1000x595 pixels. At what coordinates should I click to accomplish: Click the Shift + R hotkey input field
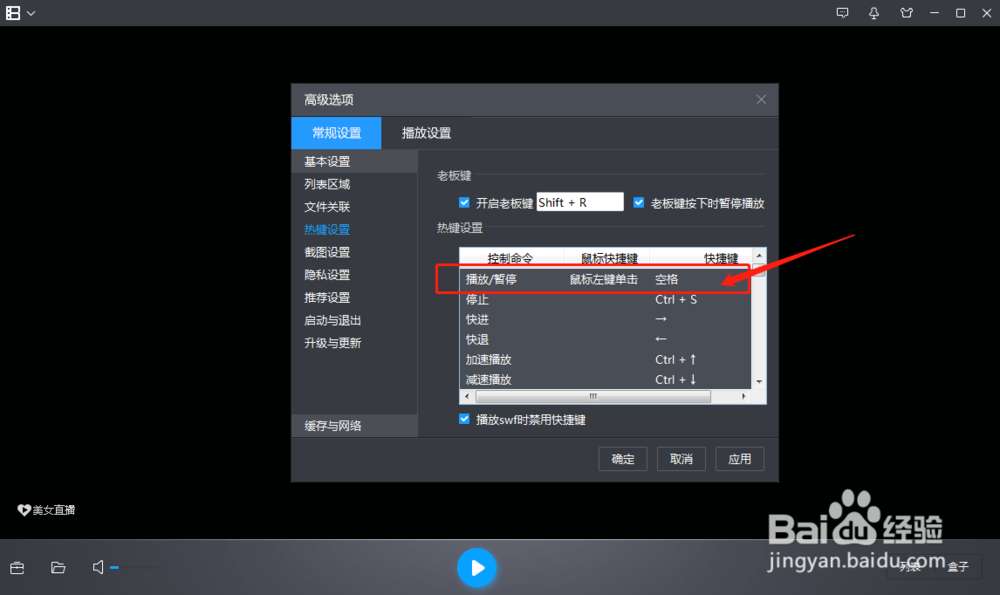point(580,202)
